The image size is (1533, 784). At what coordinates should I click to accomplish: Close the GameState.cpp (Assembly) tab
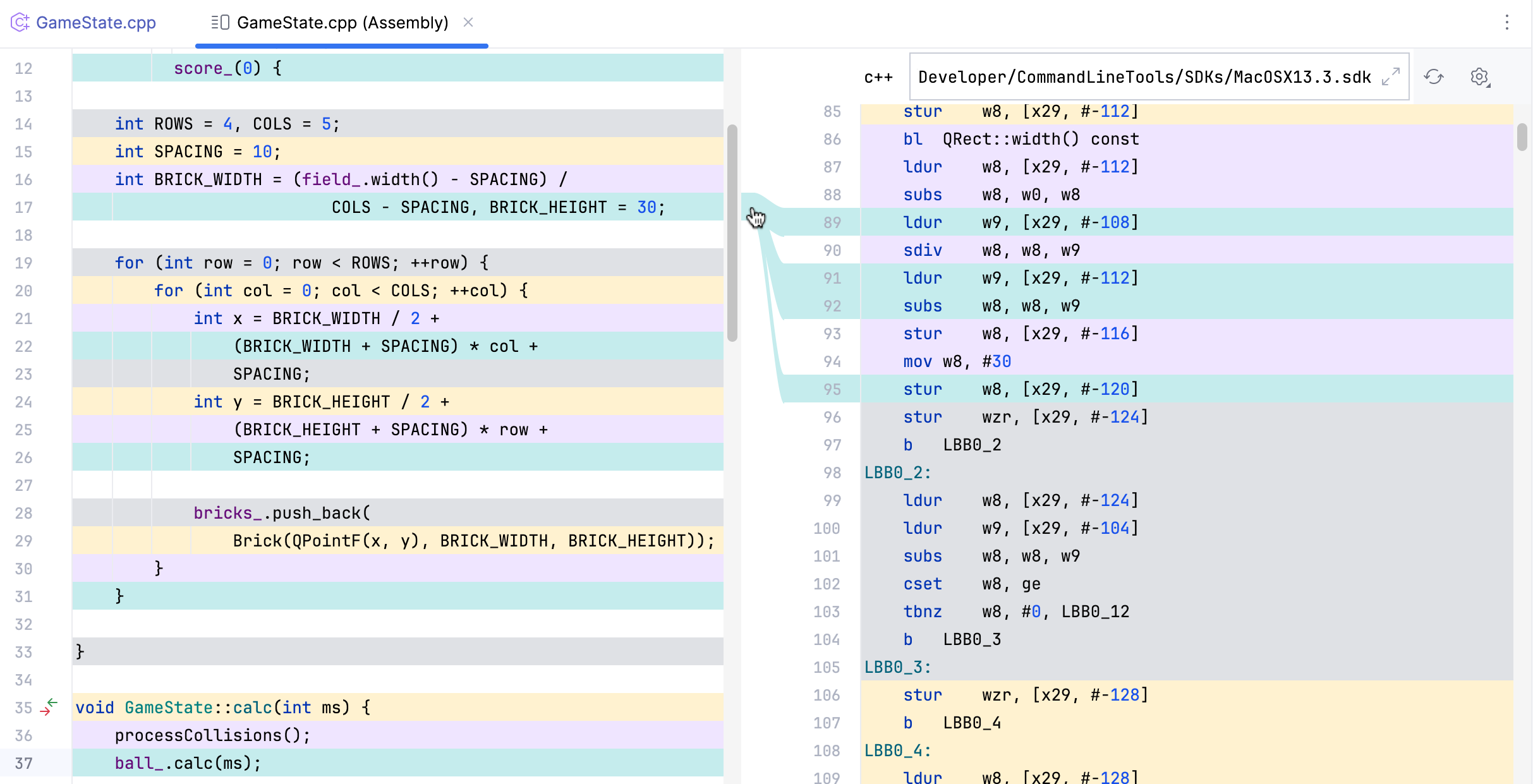click(x=468, y=22)
